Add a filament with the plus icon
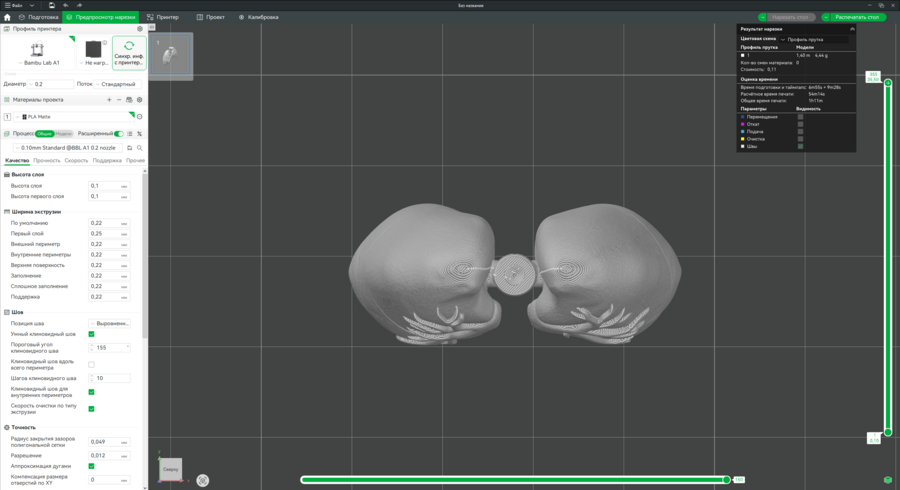Viewport: 900px width, 490px height. tap(109, 100)
